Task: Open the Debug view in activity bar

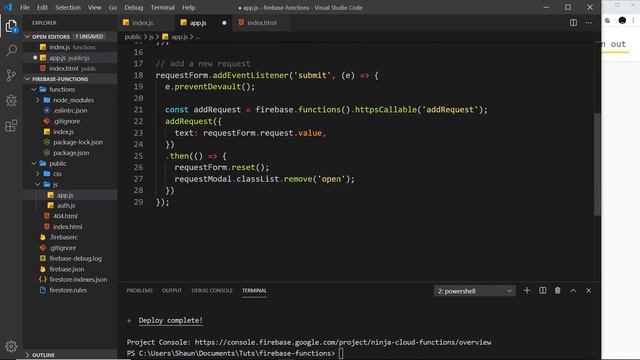Action: pos(11,100)
